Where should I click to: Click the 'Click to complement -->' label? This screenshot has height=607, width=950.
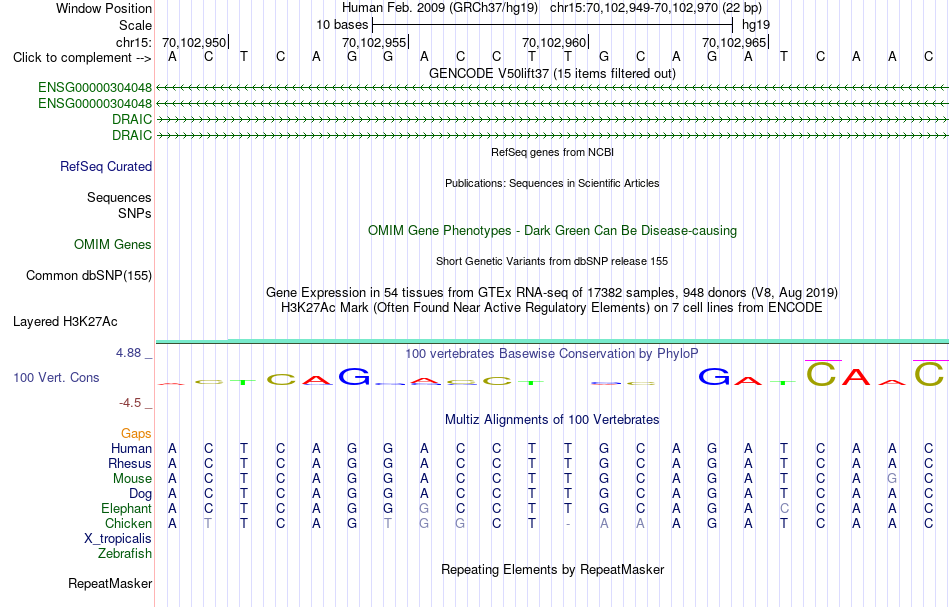pyautogui.click(x=82, y=58)
